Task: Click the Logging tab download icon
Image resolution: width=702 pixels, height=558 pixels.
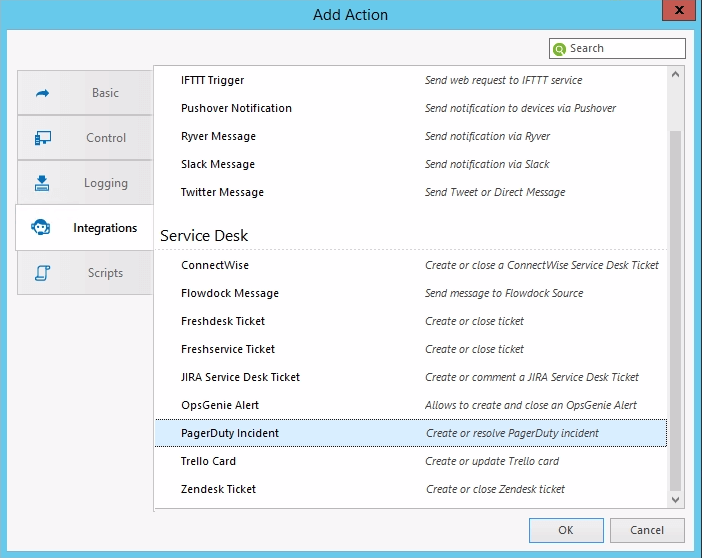Action: pos(42,183)
